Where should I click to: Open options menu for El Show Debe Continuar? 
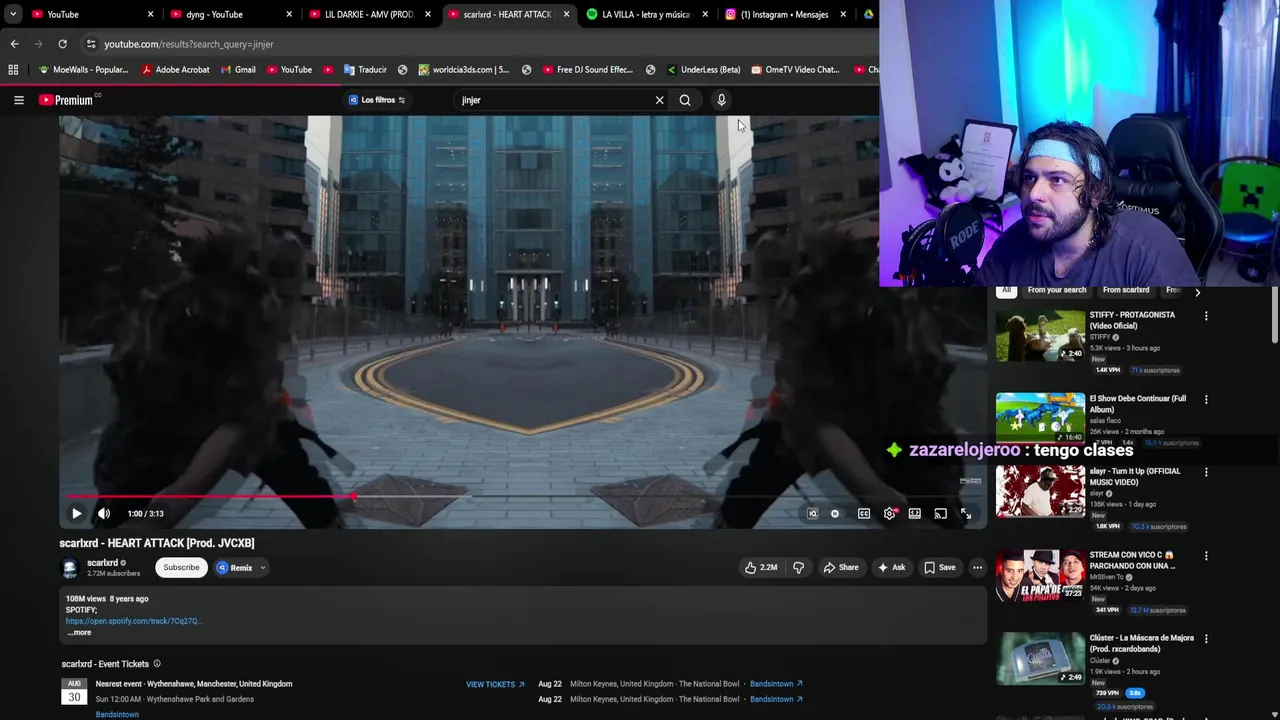click(x=1206, y=400)
